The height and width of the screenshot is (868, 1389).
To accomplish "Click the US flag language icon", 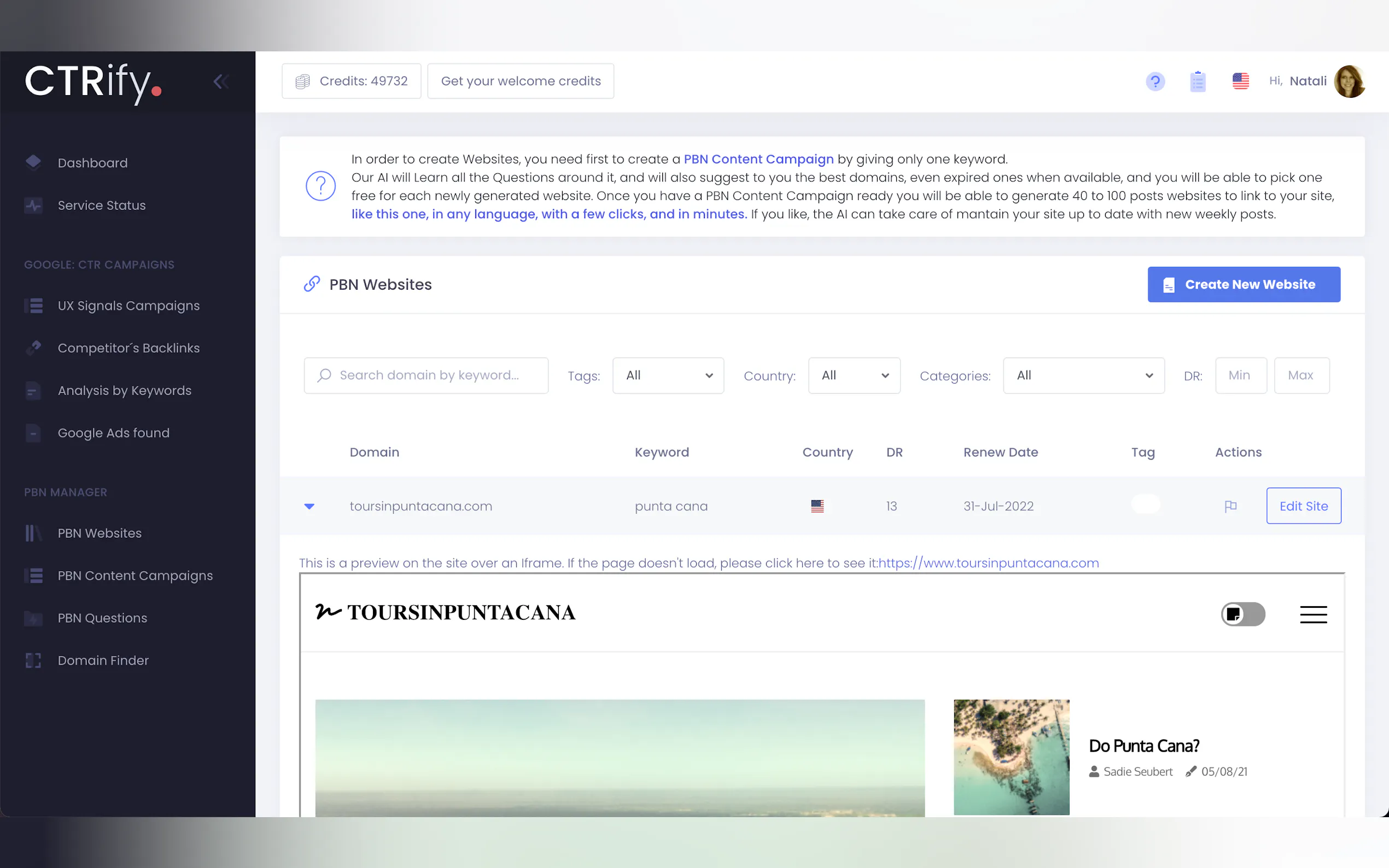I will click(1240, 81).
